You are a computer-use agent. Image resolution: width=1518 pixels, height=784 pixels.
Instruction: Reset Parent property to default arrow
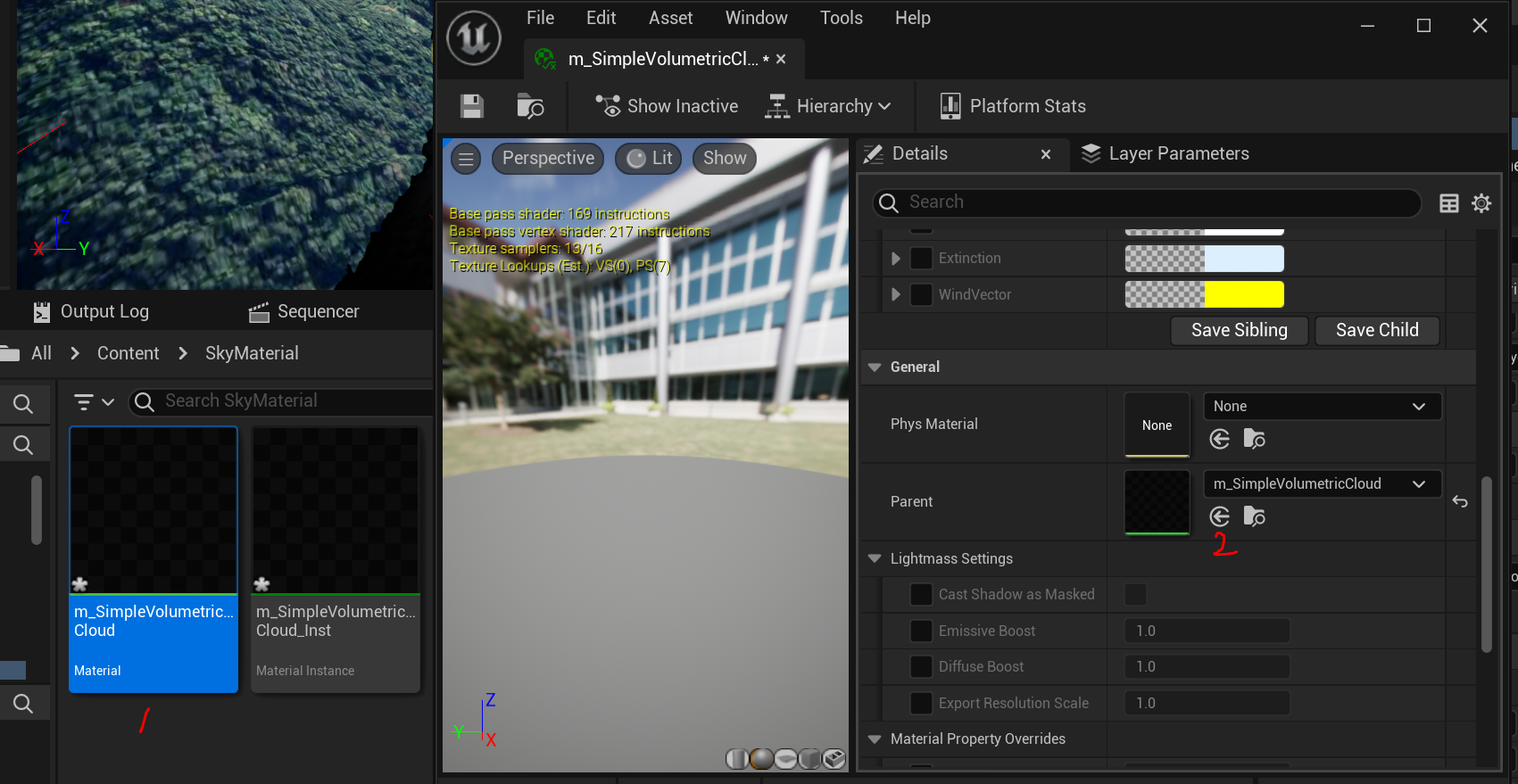pos(1460,501)
